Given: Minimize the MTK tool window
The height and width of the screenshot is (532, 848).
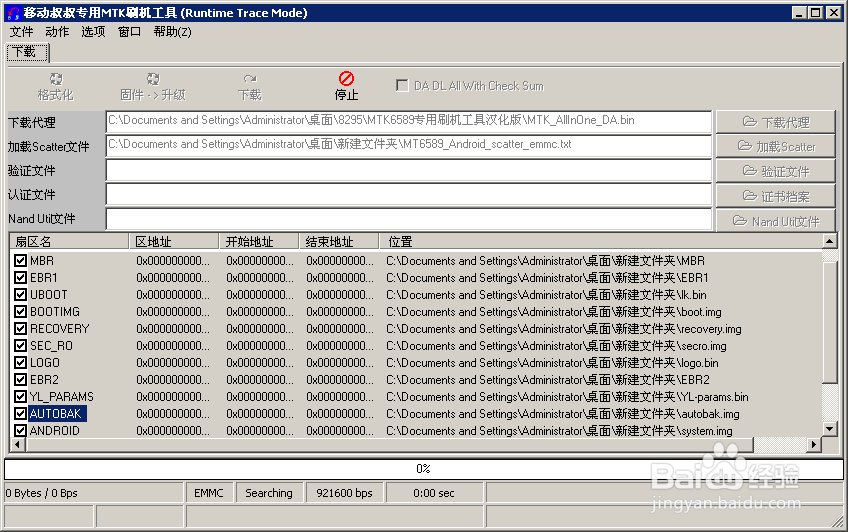Looking at the screenshot, I should point(799,12).
